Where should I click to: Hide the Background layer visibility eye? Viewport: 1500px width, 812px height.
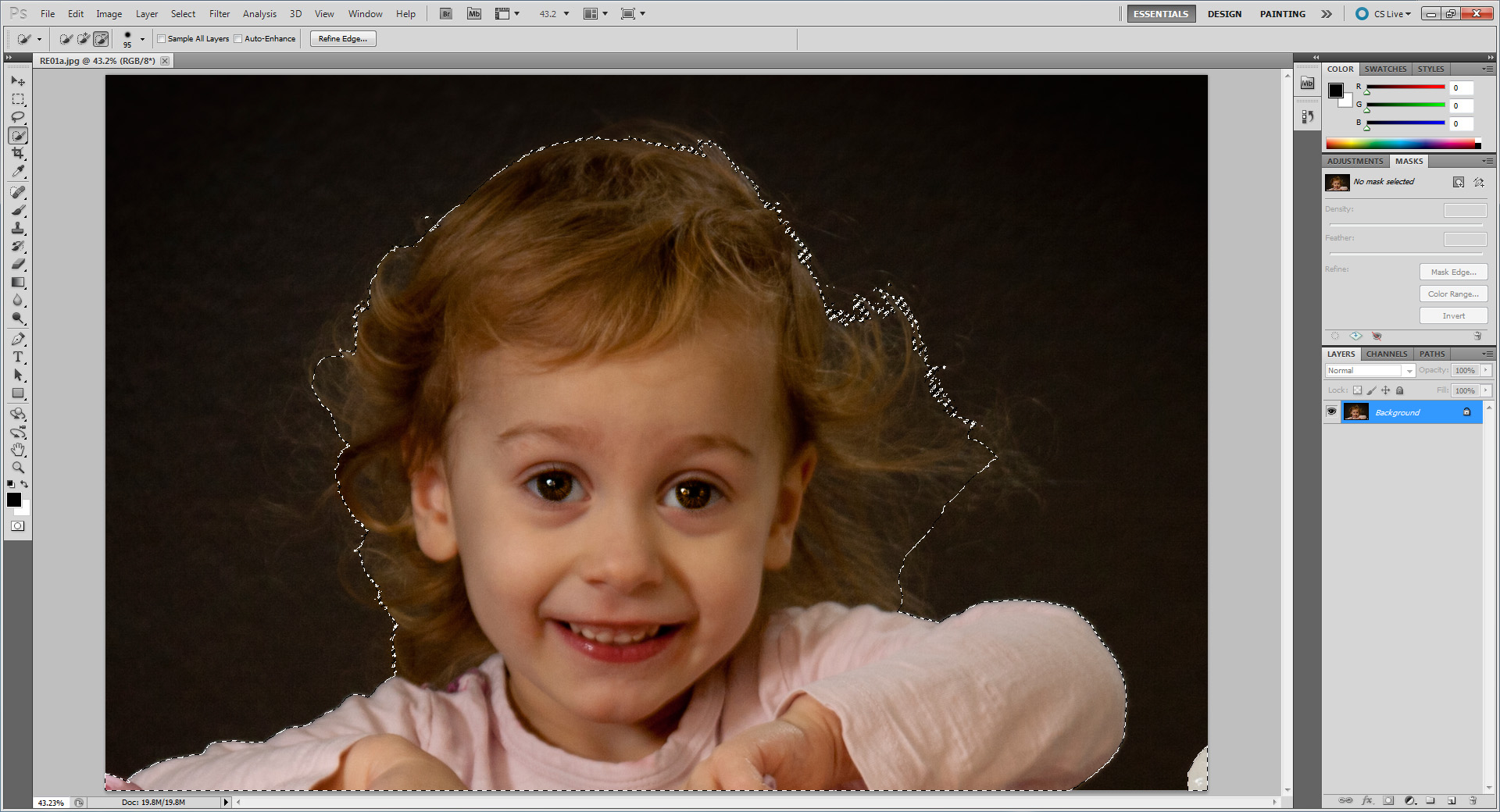point(1332,411)
